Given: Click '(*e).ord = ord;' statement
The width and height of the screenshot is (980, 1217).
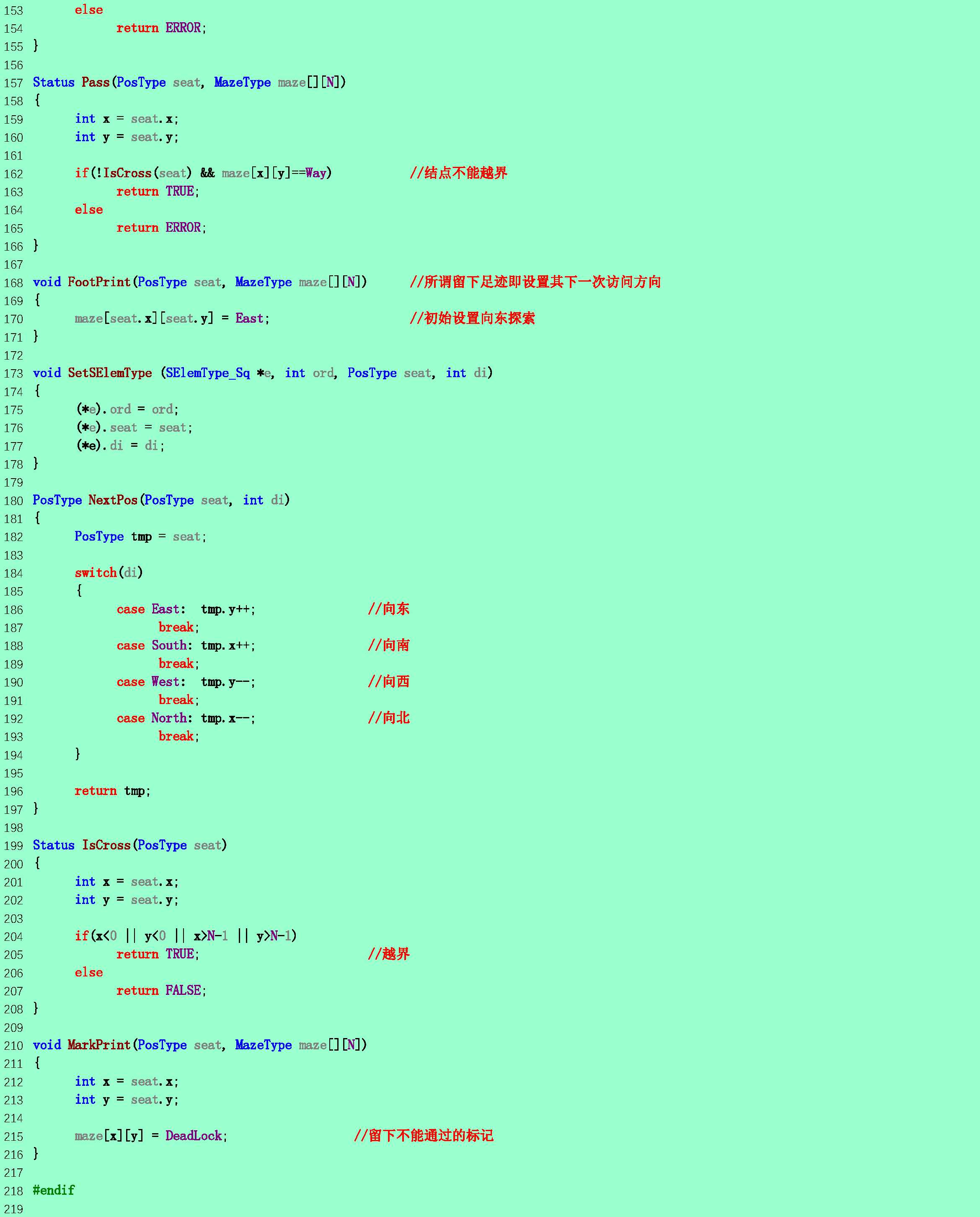Looking at the screenshot, I should click(x=128, y=409).
